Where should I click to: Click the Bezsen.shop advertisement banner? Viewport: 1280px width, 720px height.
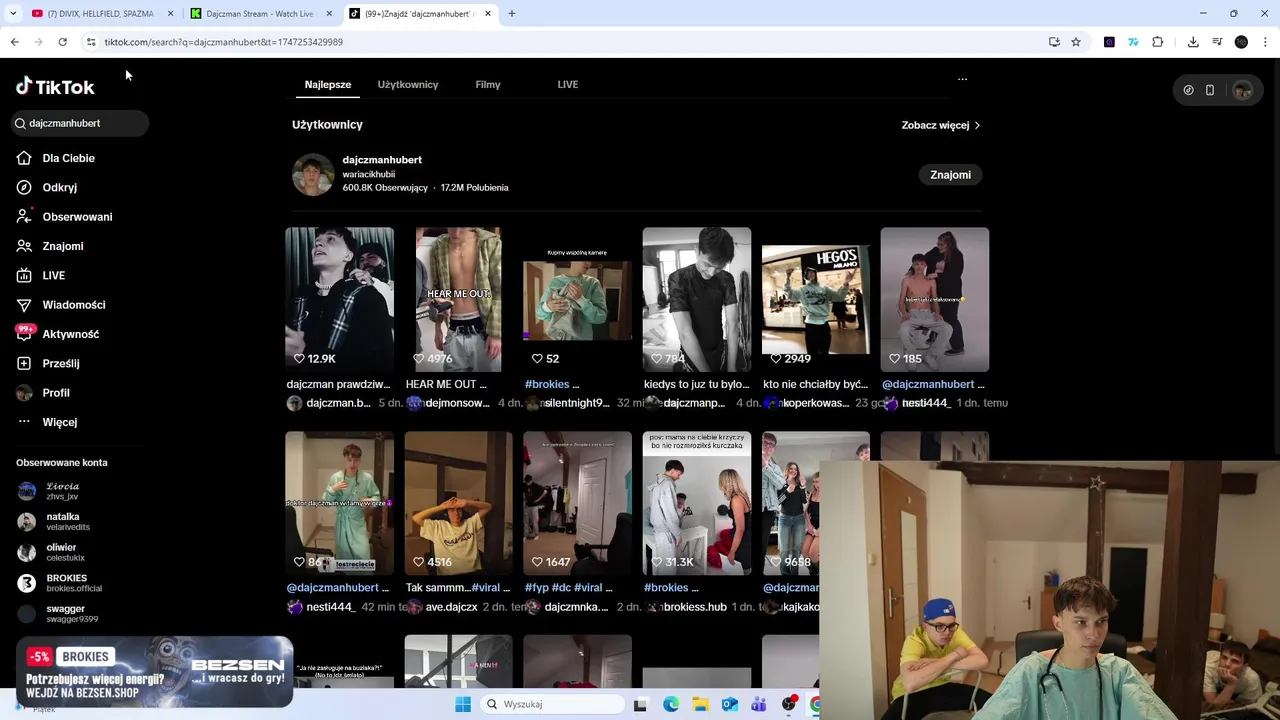tap(154, 672)
